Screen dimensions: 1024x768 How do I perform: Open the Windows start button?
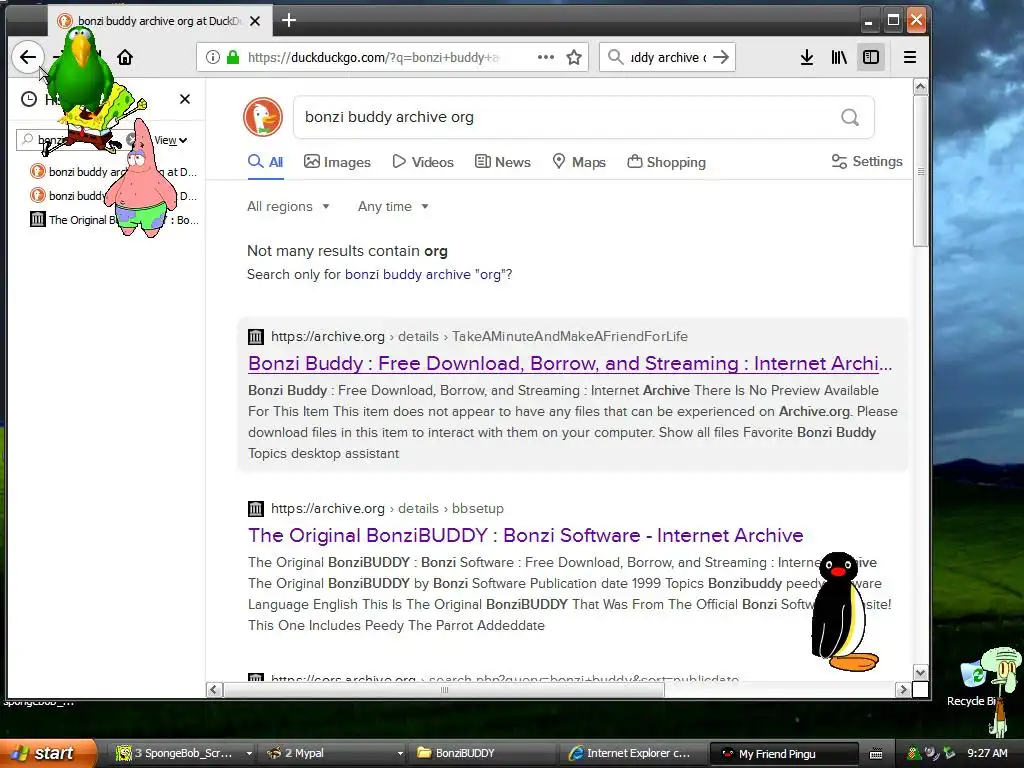point(48,753)
